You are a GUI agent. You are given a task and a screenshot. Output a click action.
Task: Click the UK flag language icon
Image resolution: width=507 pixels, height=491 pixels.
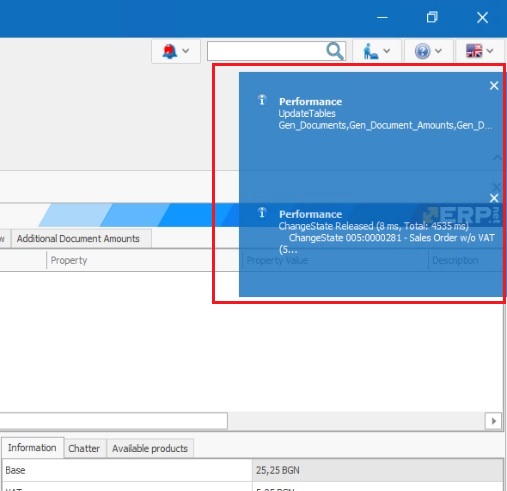pyautogui.click(x=474, y=51)
